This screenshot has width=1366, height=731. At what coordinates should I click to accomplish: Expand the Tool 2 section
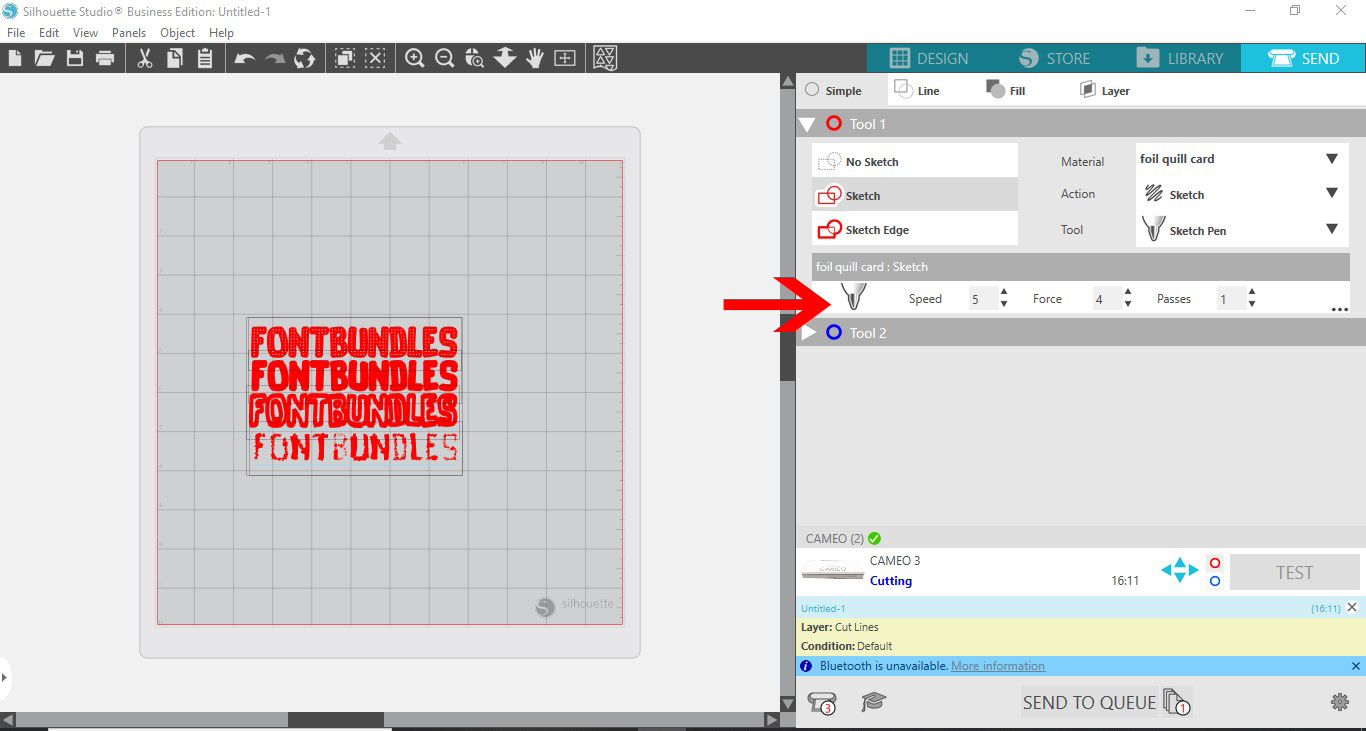[x=809, y=333]
